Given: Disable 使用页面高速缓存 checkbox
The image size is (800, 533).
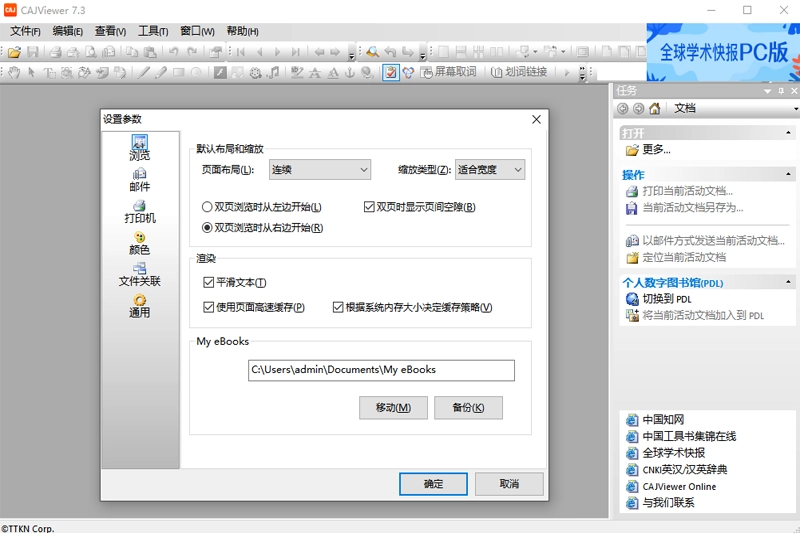Looking at the screenshot, I should click(x=209, y=307).
